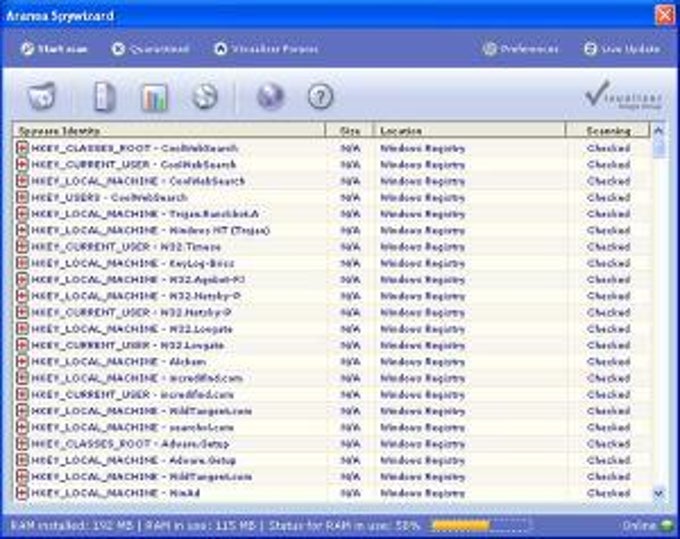The height and width of the screenshot is (539, 680).
Task: Click the Visualizer checkmark logo
Action: click(623, 95)
